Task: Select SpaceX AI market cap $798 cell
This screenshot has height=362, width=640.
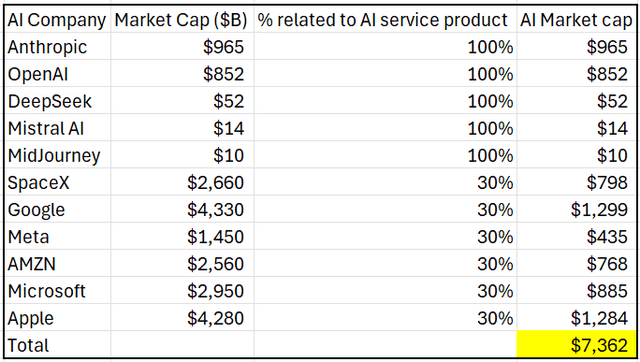Action: 576,182
